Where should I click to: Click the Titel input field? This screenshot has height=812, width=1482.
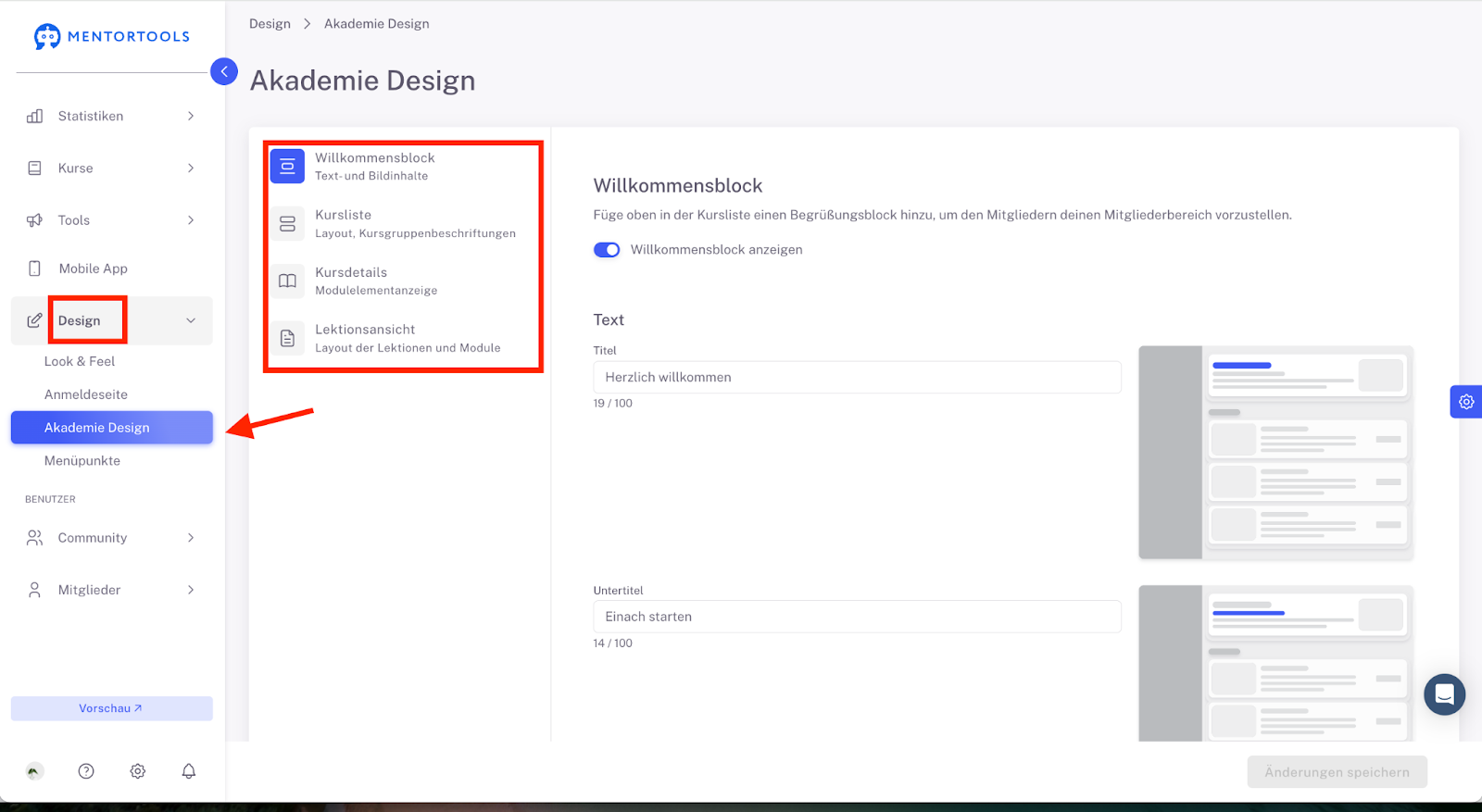pos(857,377)
